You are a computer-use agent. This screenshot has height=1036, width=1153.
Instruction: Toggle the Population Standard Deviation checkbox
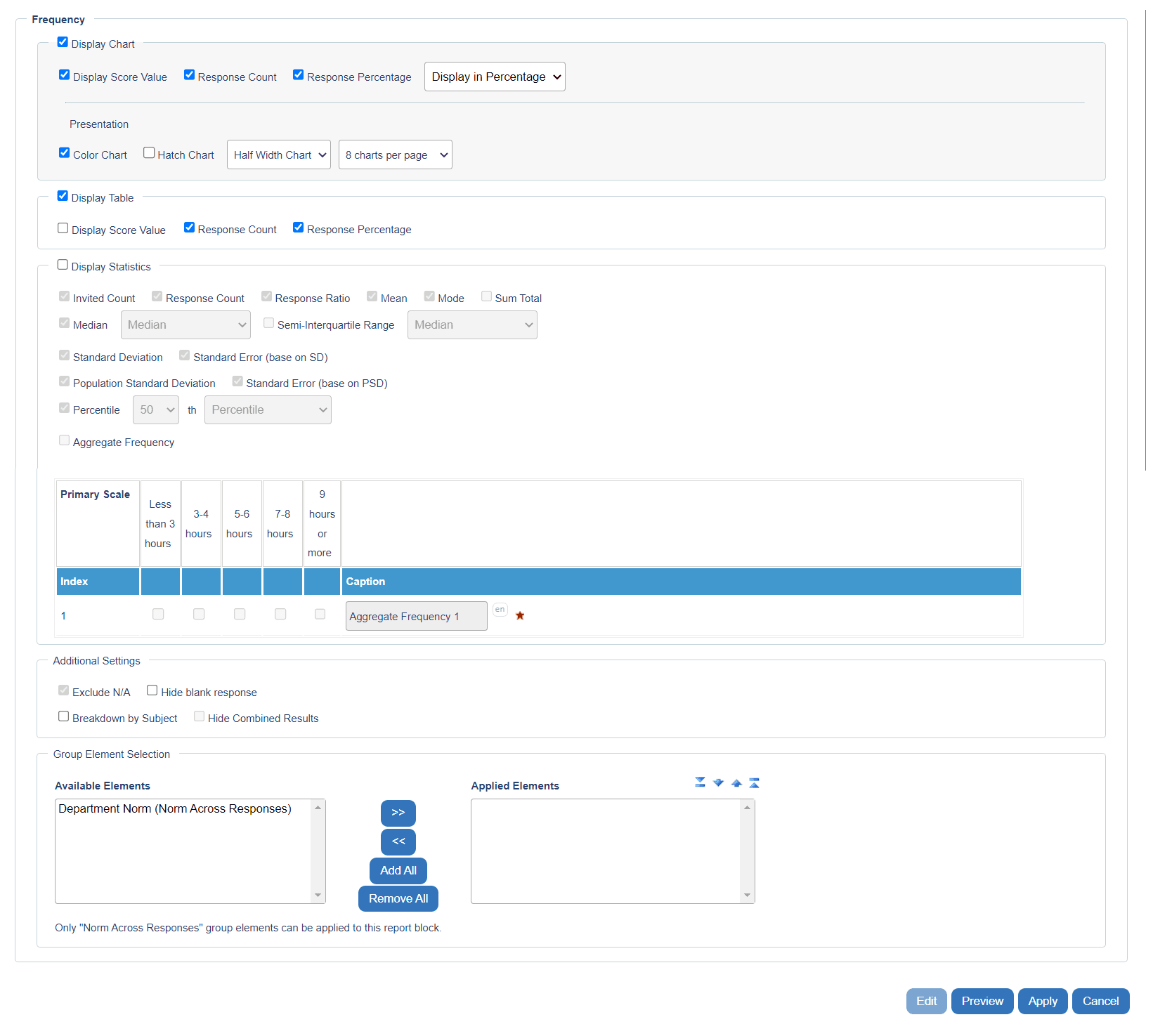65,381
